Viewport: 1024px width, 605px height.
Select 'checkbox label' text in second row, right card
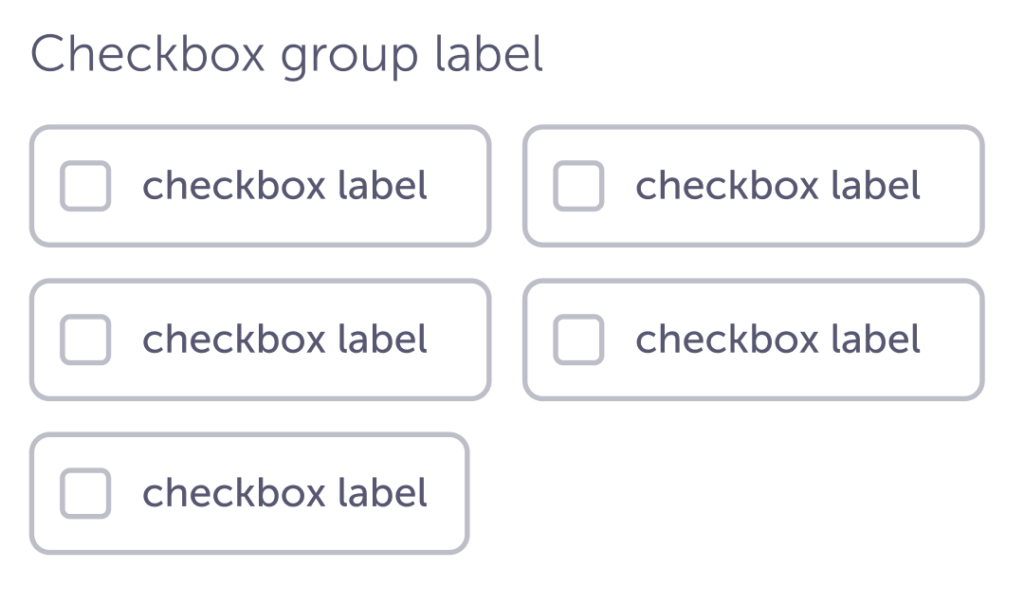point(778,340)
